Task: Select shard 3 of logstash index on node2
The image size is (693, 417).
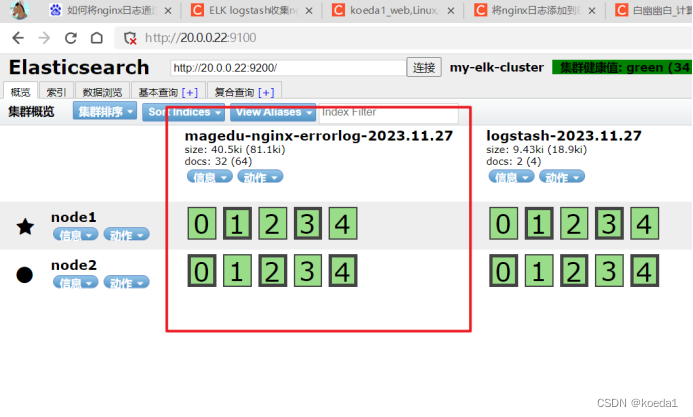Action: click(609, 270)
